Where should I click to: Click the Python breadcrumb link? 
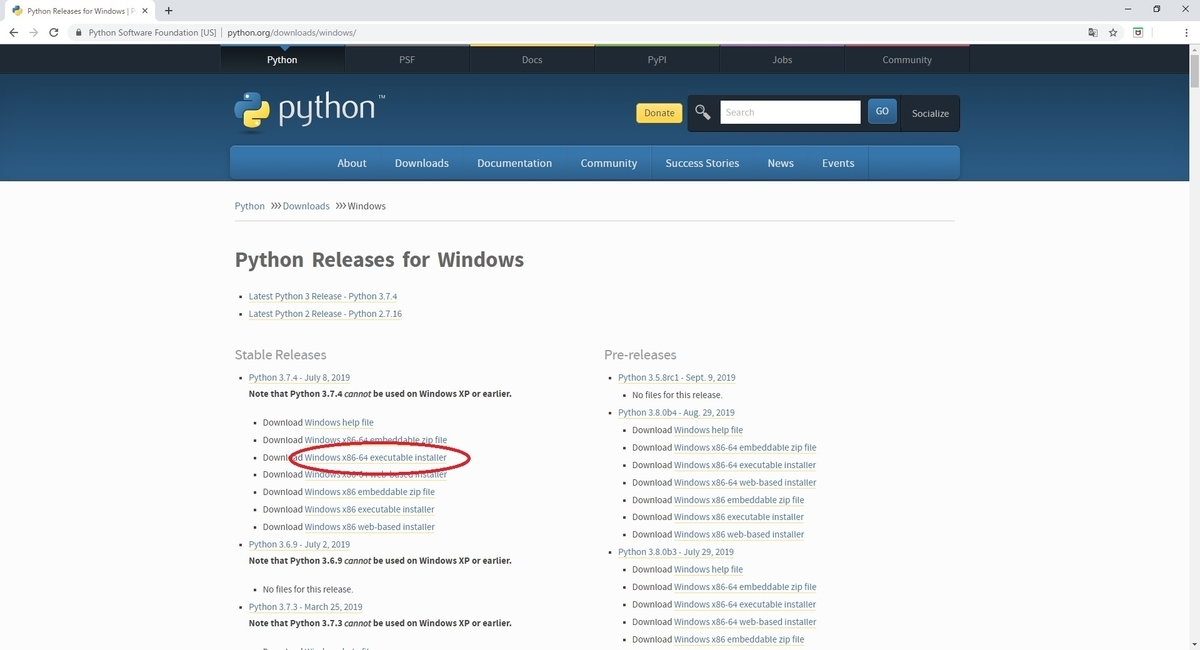click(x=250, y=206)
